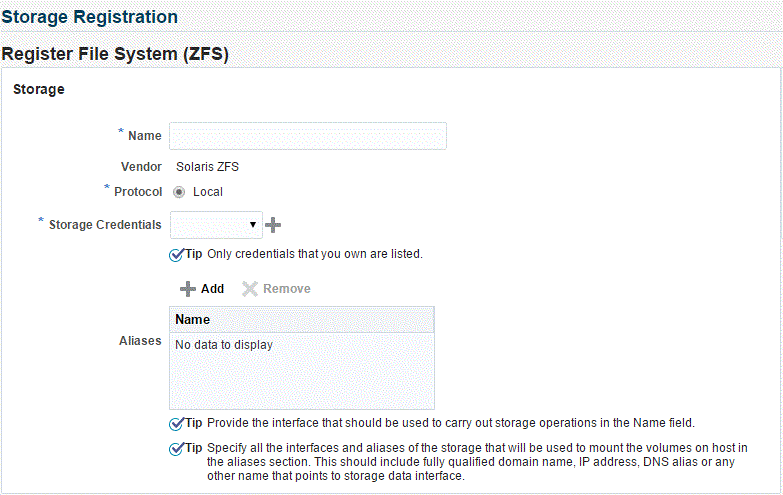This screenshot has width=783, height=495.
Task: Click the Protocol field label
Action: coord(138,191)
